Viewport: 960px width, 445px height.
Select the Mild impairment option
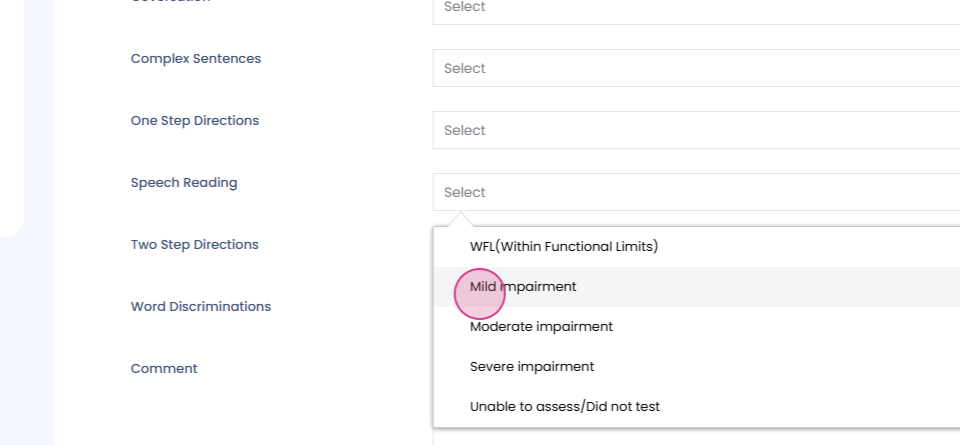[523, 287]
